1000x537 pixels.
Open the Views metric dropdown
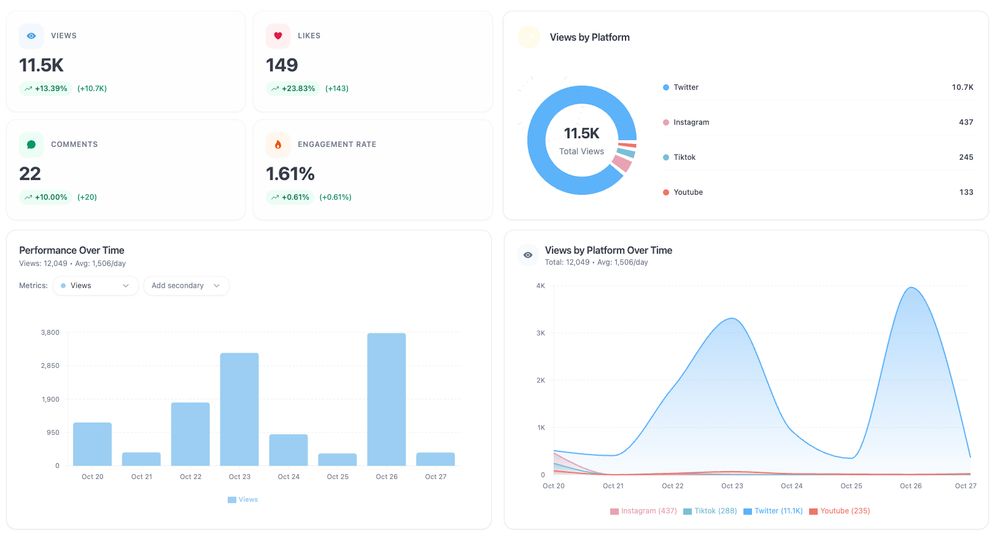point(95,286)
